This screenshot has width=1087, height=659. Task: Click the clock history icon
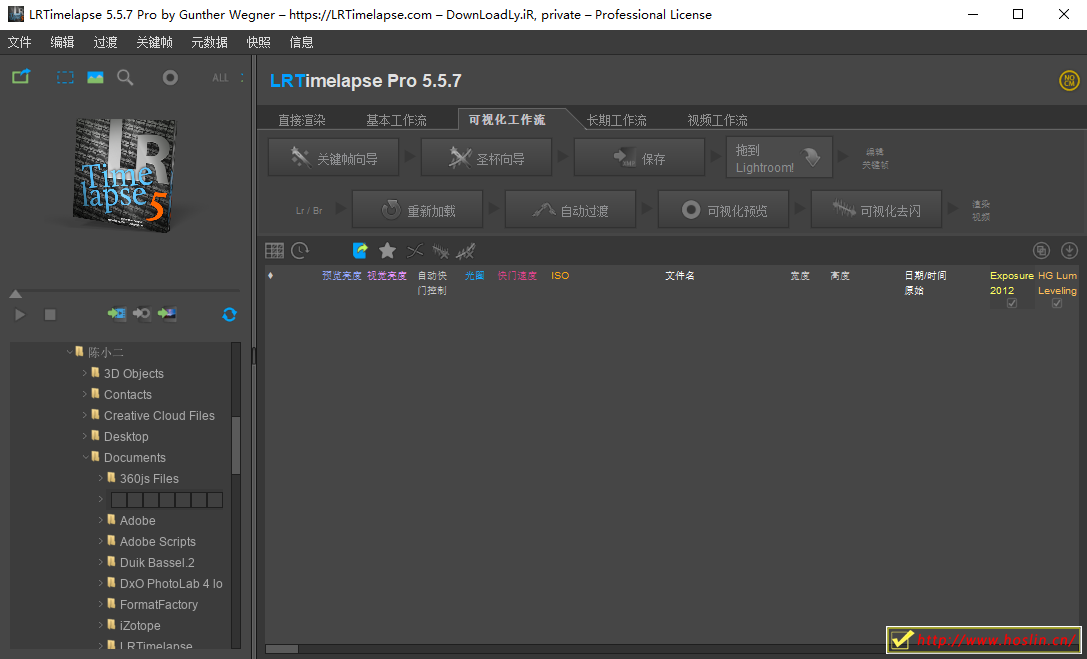coord(300,250)
